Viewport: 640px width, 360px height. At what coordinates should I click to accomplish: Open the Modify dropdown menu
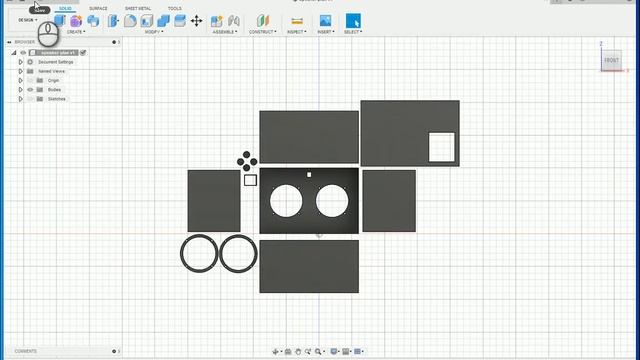point(154,32)
